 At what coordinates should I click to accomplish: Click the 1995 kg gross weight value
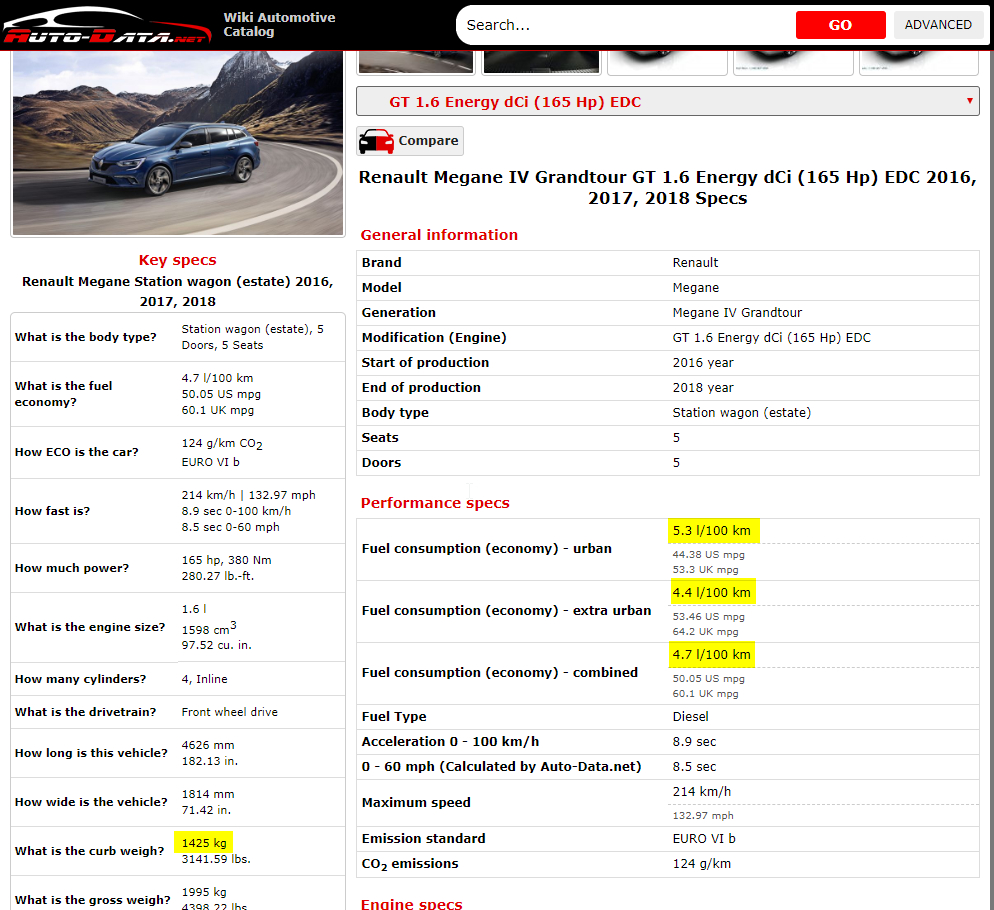click(x=203, y=892)
